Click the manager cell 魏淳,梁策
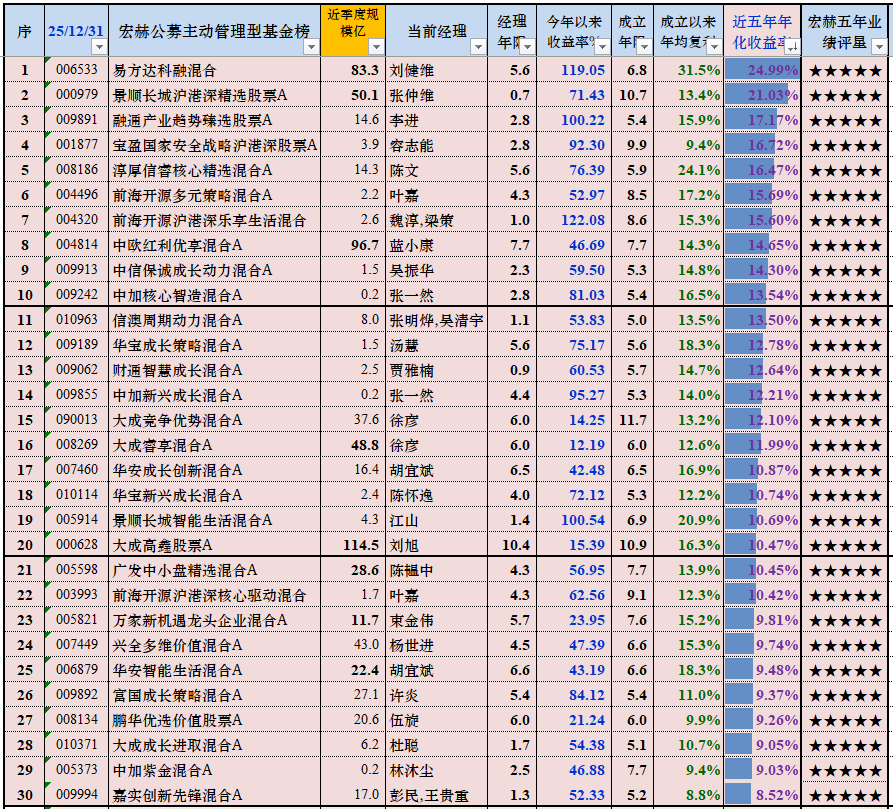The width and height of the screenshot is (893, 809). (436, 220)
